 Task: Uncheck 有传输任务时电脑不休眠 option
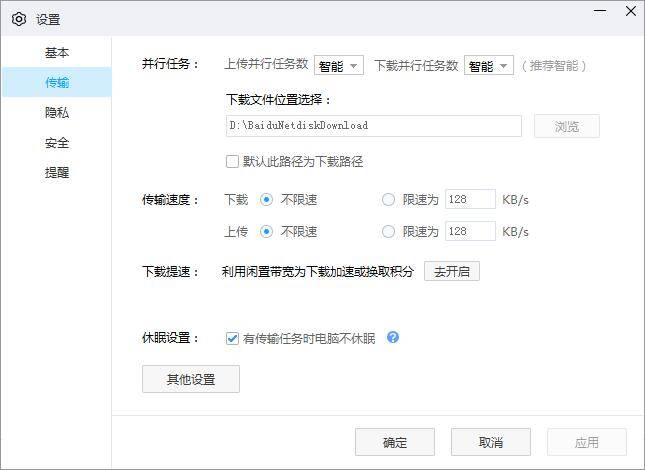click(x=233, y=338)
